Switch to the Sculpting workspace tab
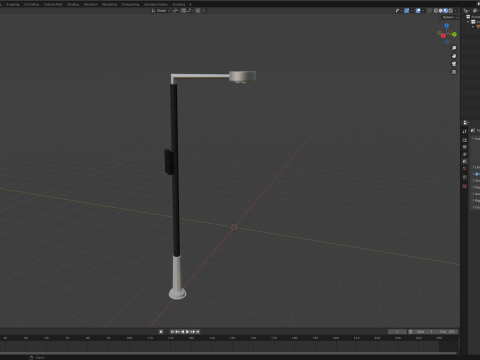480x360 pixels. [13, 4]
